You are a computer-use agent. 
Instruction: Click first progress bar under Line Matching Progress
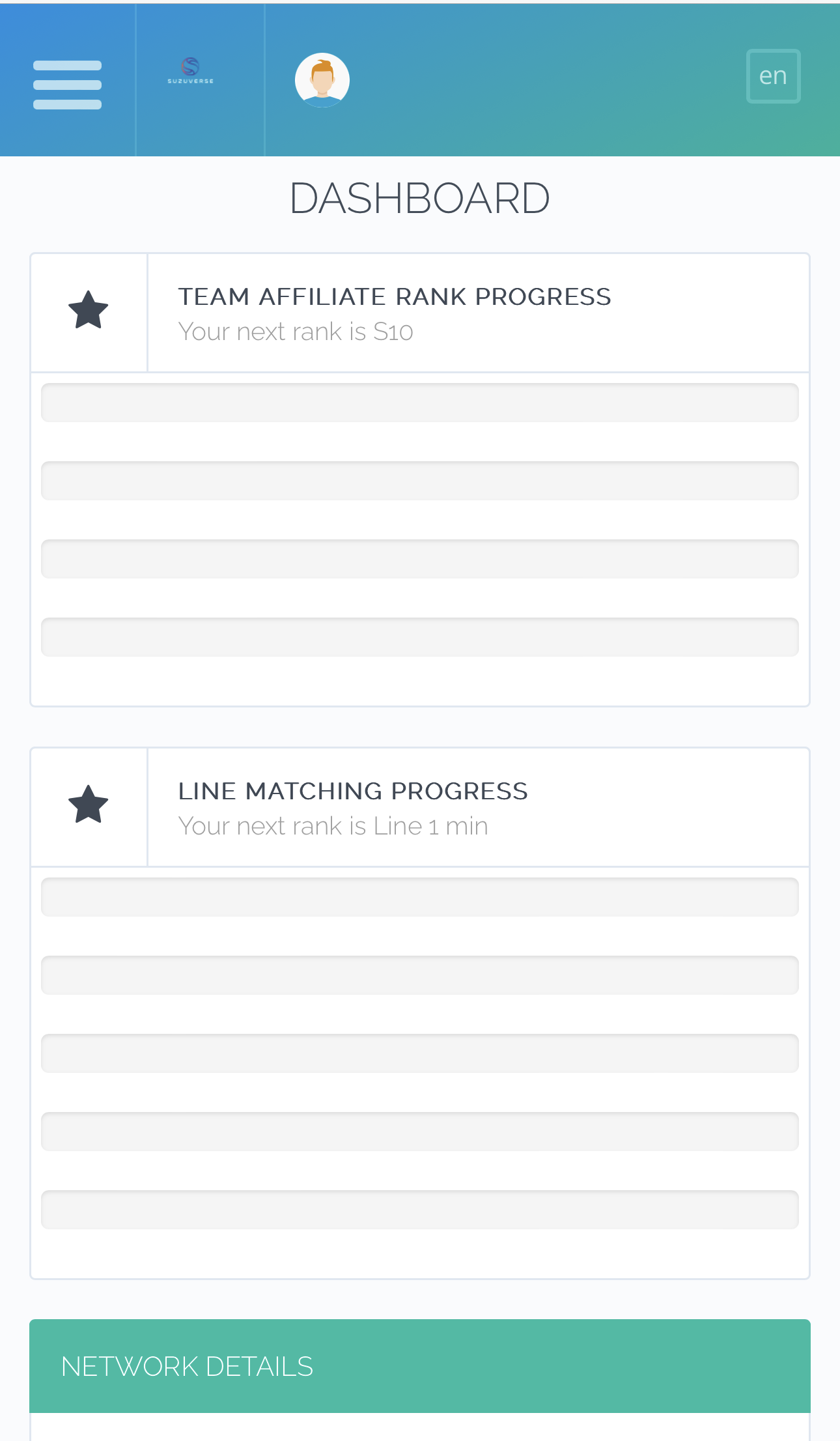(419, 897)
